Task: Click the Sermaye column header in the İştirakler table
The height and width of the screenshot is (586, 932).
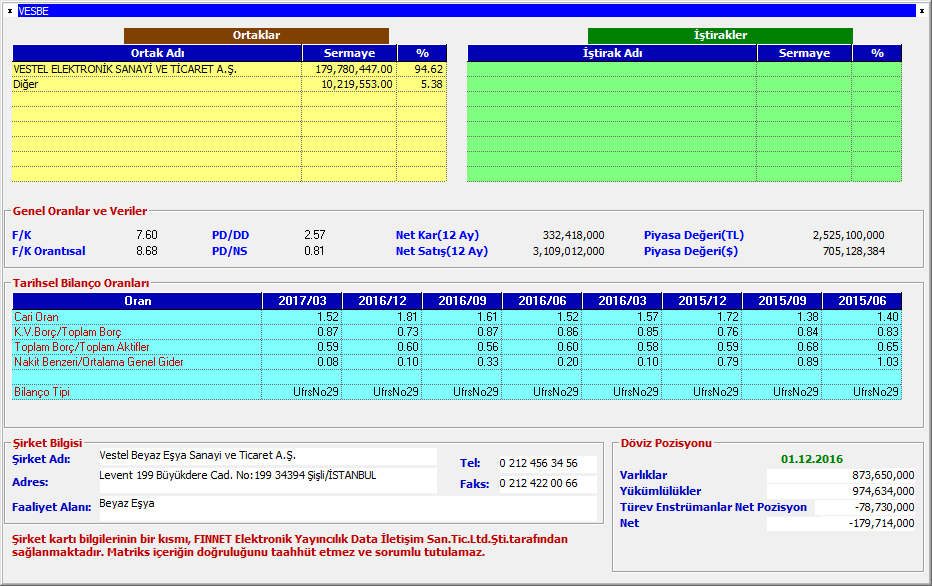Action: pyautogui.click(x=804, y=53)
